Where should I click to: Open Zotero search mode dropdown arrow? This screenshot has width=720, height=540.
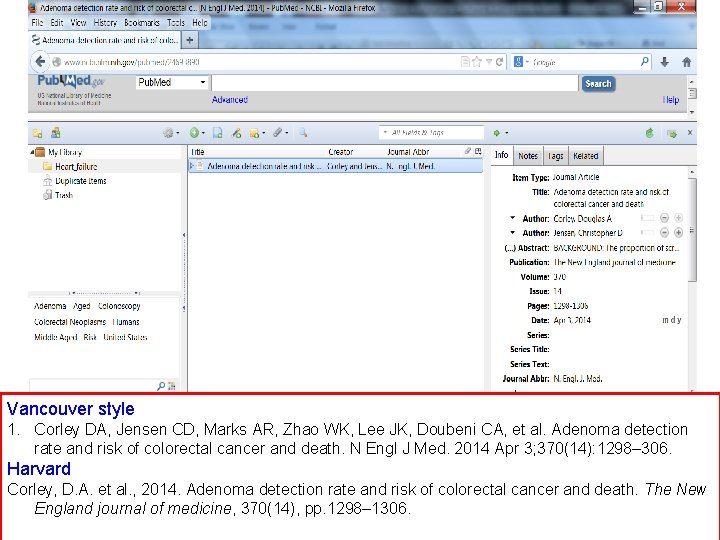pyautogui.click(x=385, y=132)
